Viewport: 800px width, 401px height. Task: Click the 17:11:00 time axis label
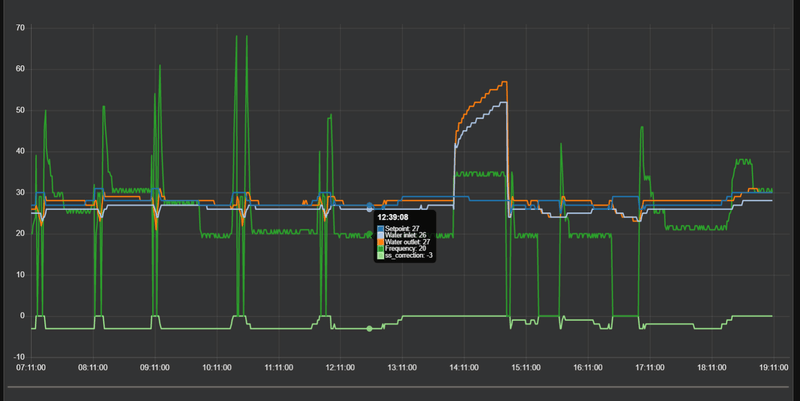pos(650,367)
